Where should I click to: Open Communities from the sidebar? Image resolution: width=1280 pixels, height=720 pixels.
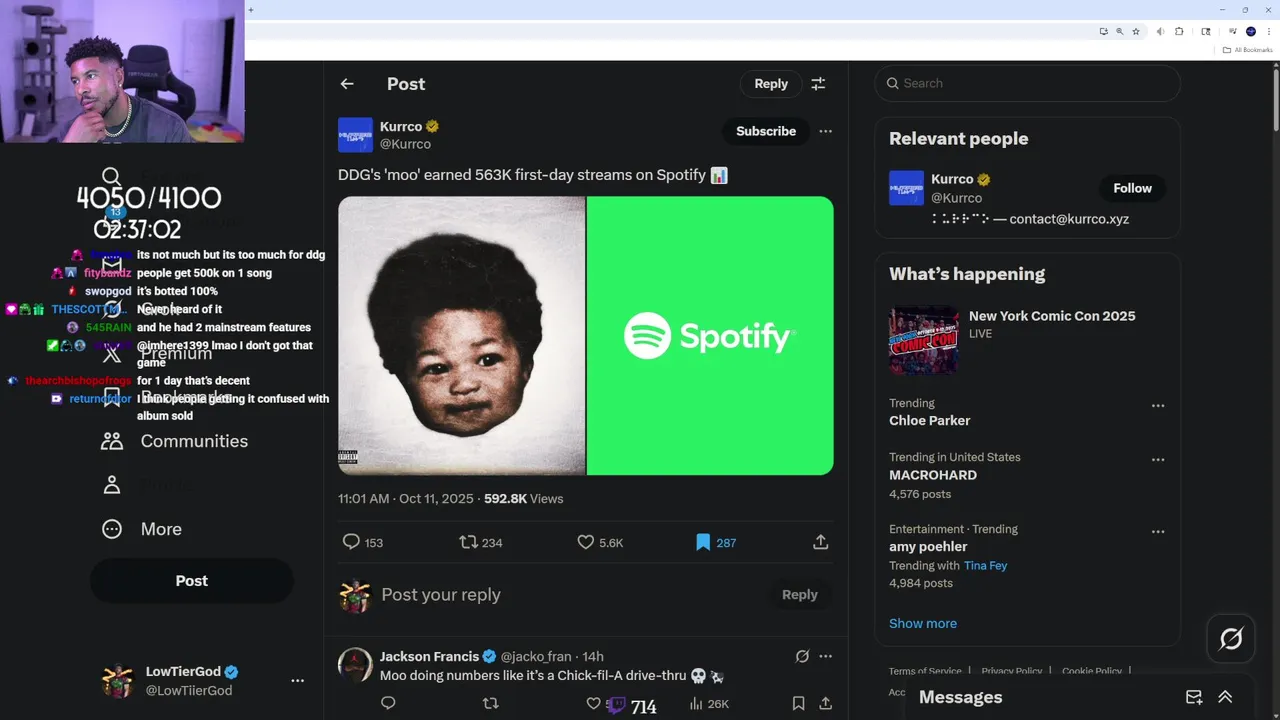pos(174,441)
